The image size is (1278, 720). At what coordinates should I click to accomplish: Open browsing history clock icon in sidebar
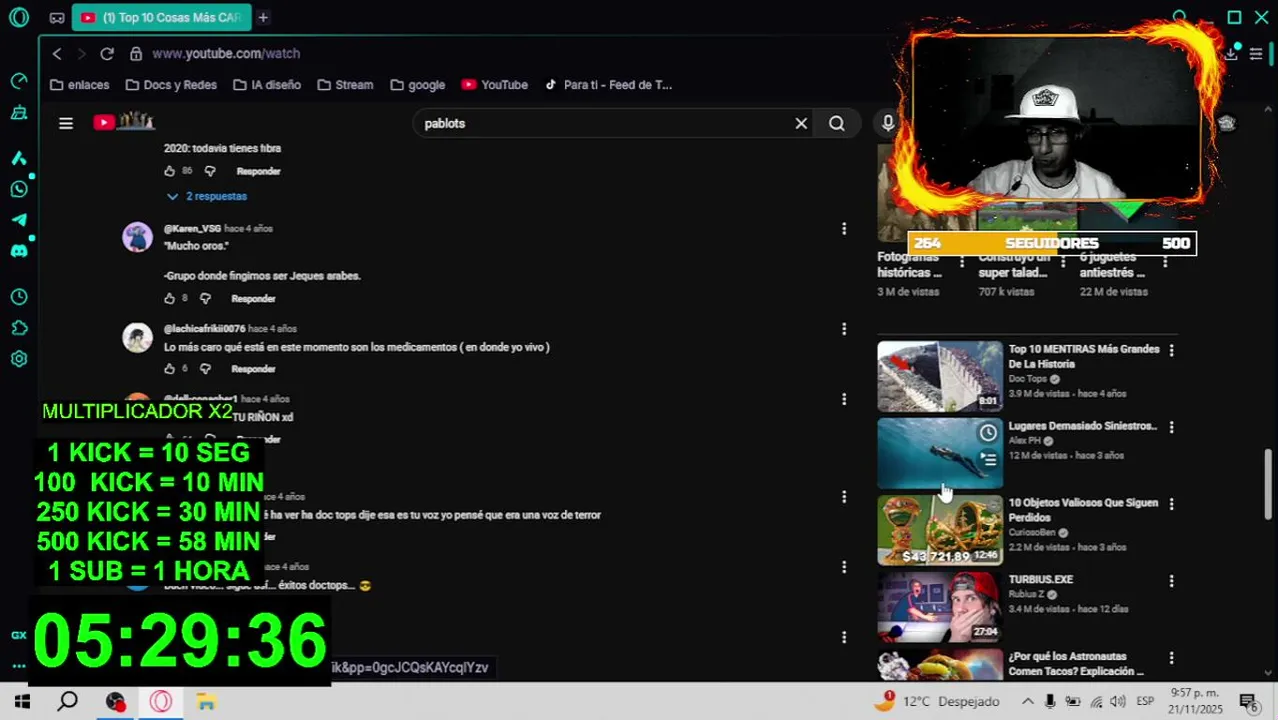click(x=18, y=297)
